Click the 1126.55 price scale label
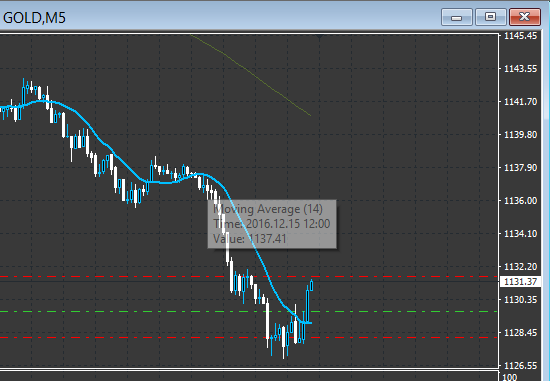This screenshot has width=550, height=381. point(520,366)
